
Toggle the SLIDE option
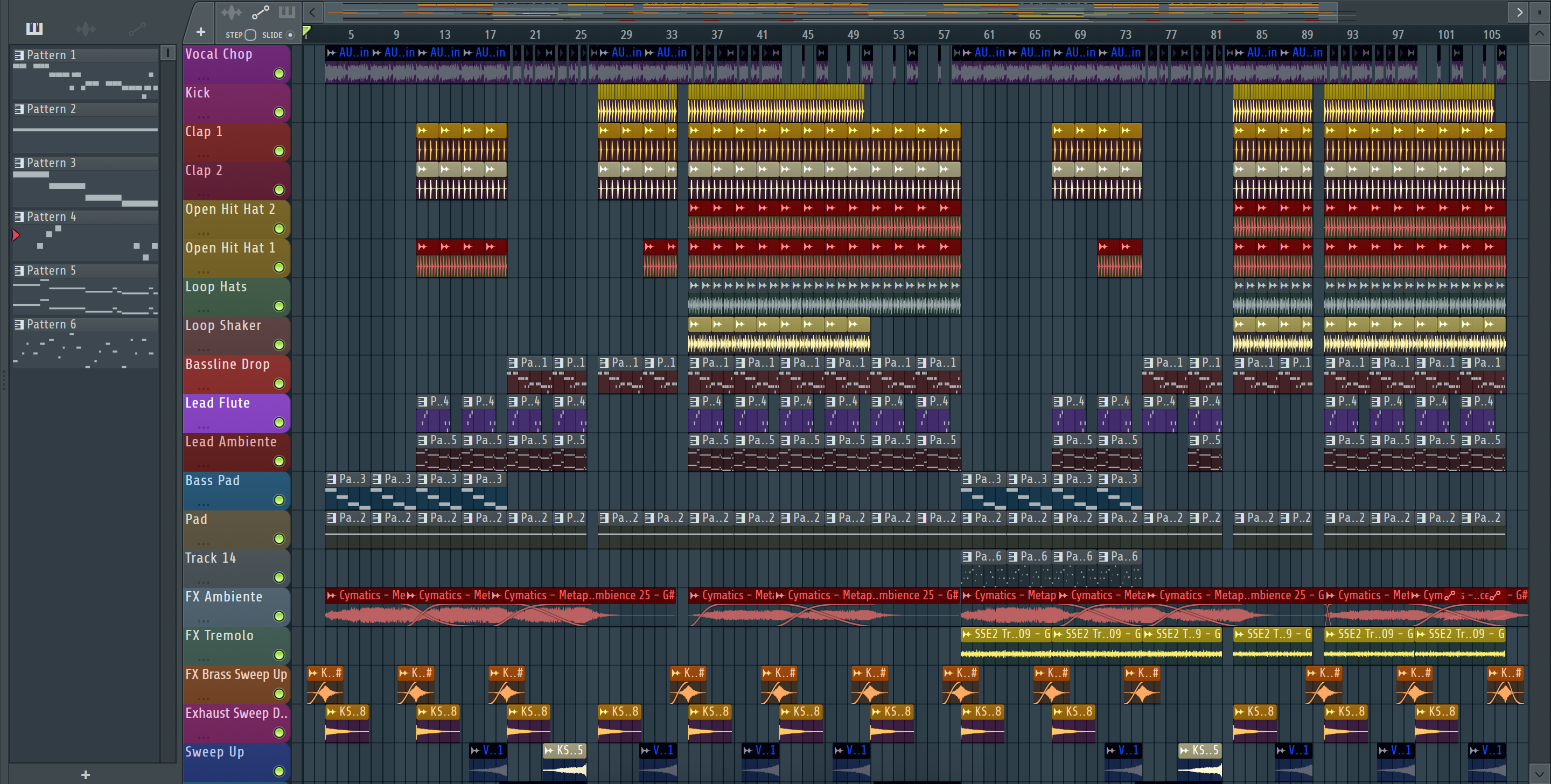point(290,35)
